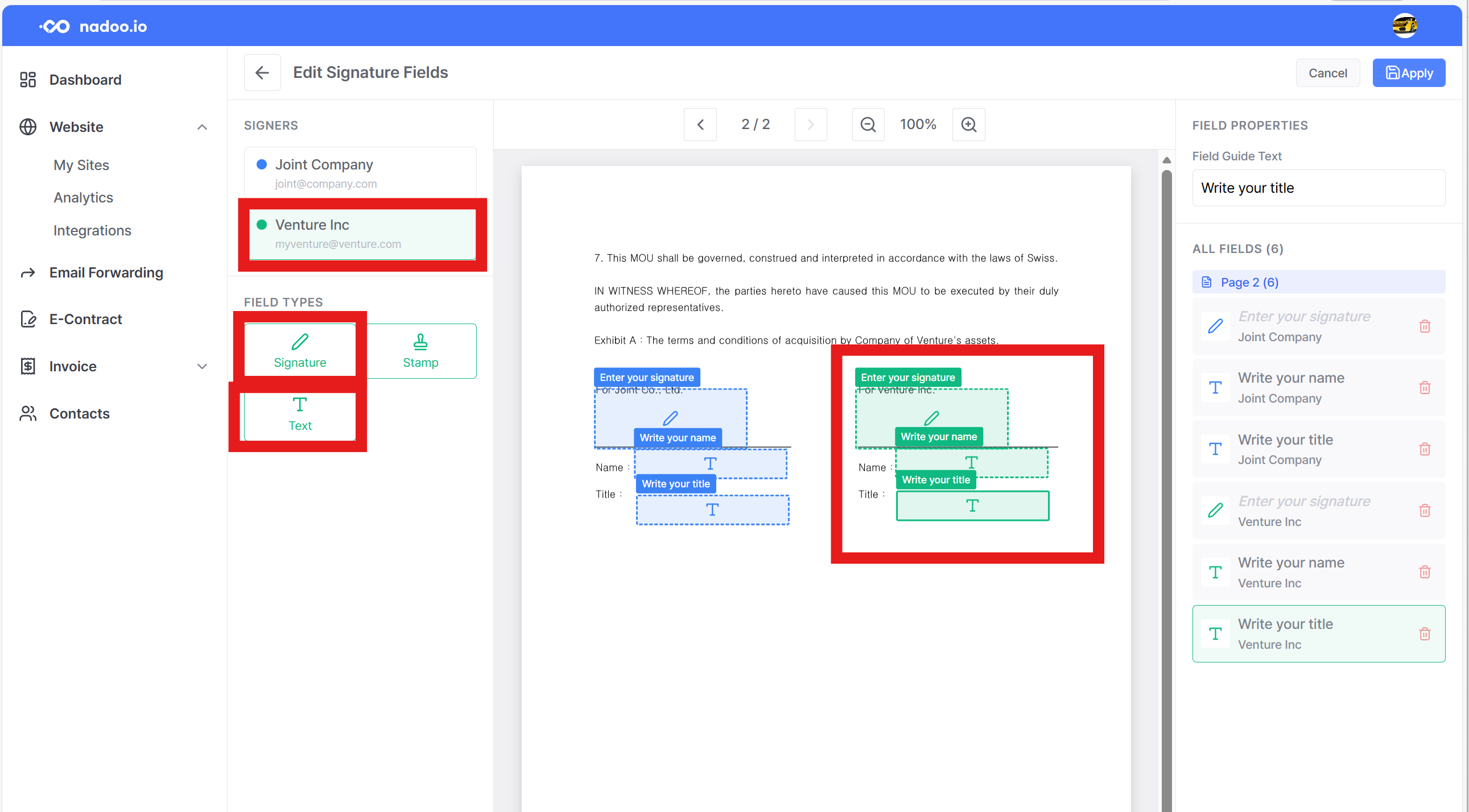Delete Venture Inc signature field
The image size is (1469, 812).
1425,511
